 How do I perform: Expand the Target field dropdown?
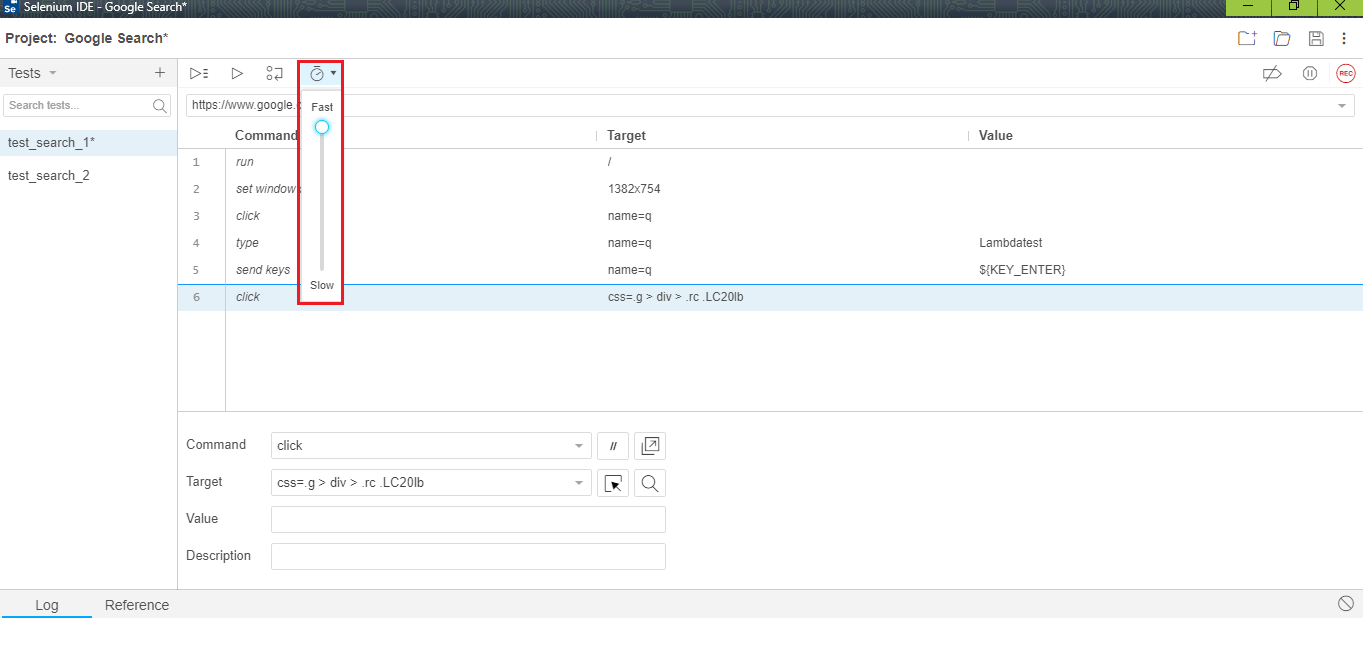point(579,483)
